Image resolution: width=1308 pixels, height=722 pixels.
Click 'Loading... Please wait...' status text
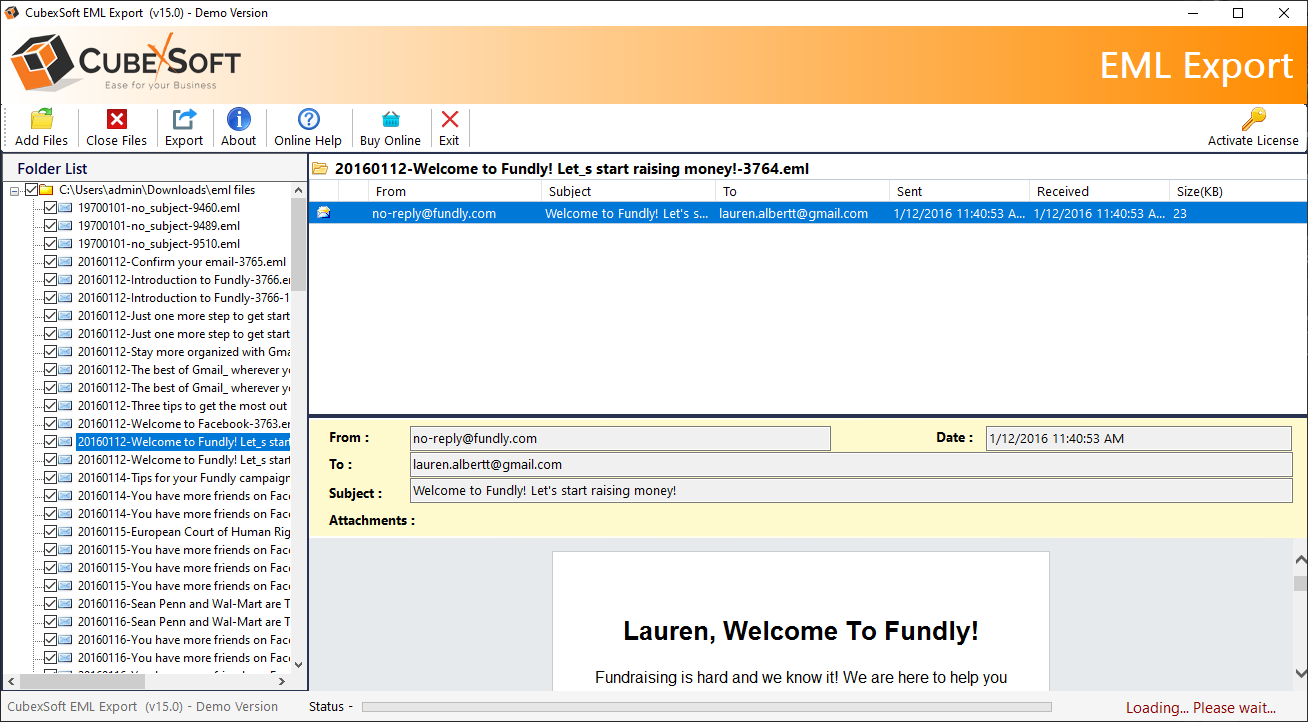(1200, 708)
